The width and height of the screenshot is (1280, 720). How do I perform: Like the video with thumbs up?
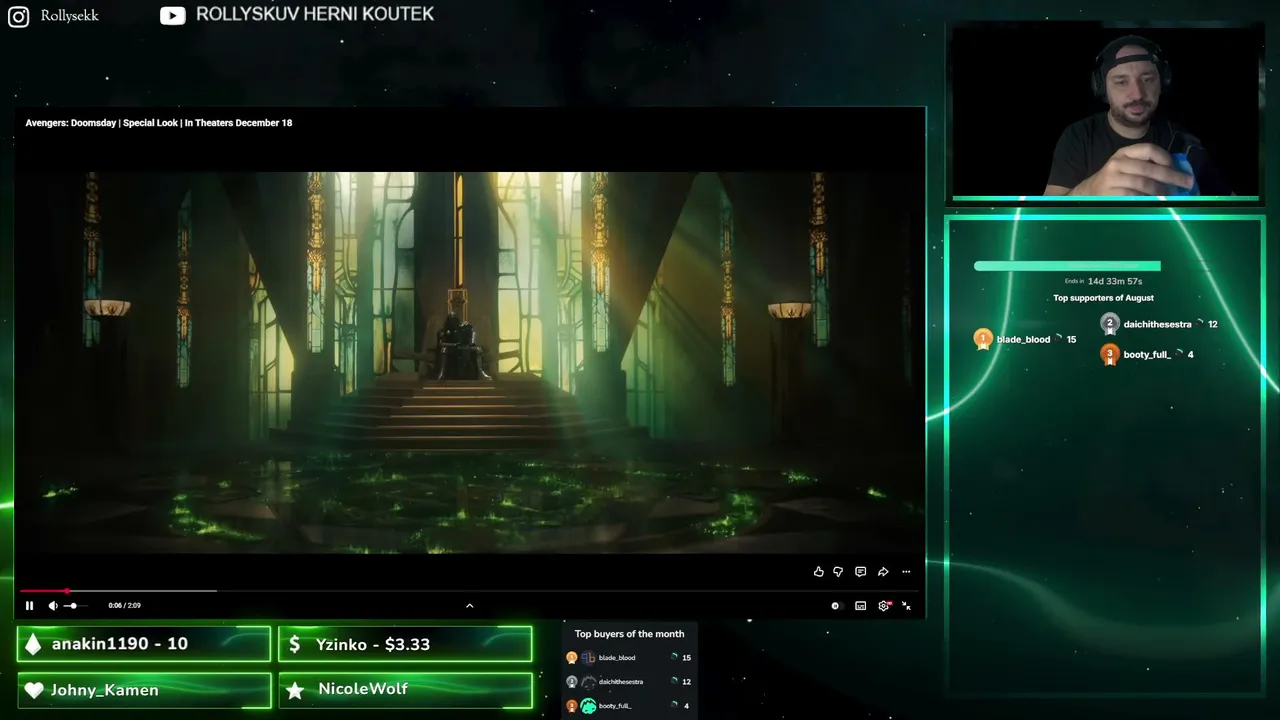coord(819,572)
